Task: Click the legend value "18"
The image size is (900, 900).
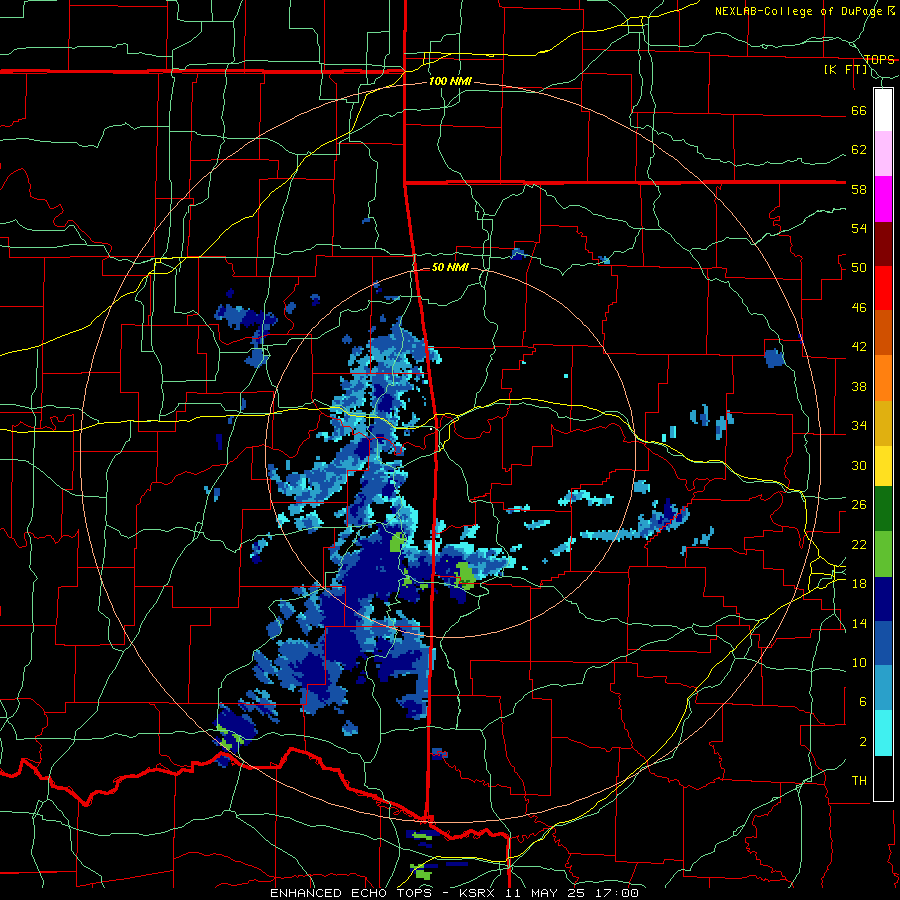Action: point(859,584)
